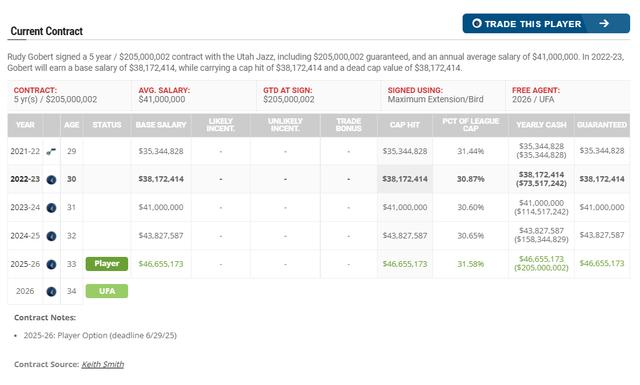Screen dimensions: 640x385
Task: Click the Yearly Cash column header
Action: click(x=541, y=125)
